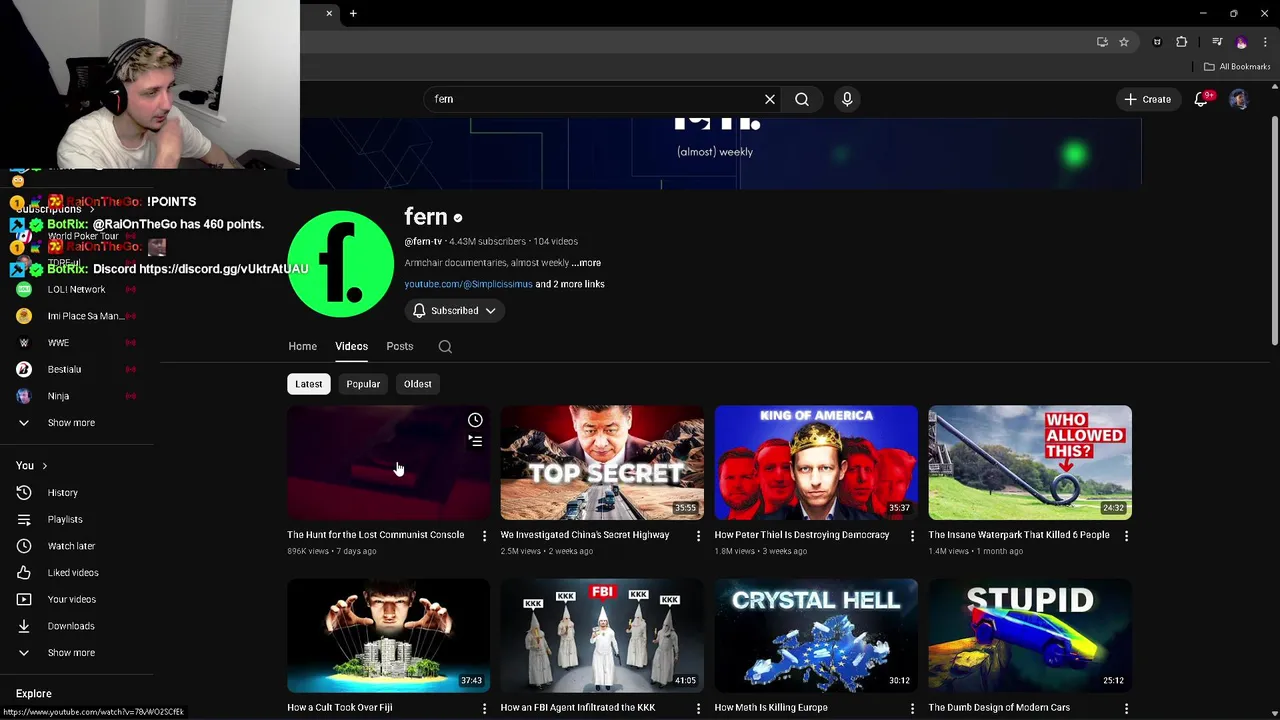Viewport: 1280px width, 720px height.
Task: Open YouTube notifications bell
Action: [x=1201, y=99]
